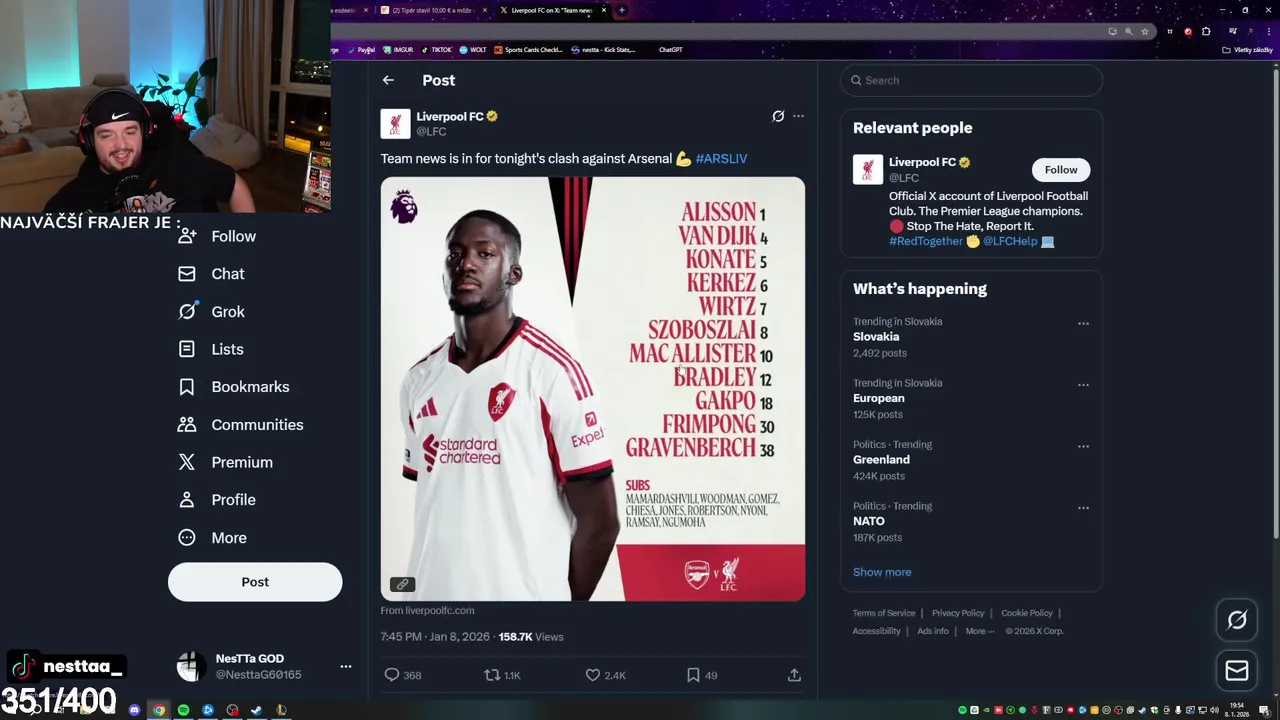Share the post via share icon
Screen dimensions: 1280x720
coord(794,675)
